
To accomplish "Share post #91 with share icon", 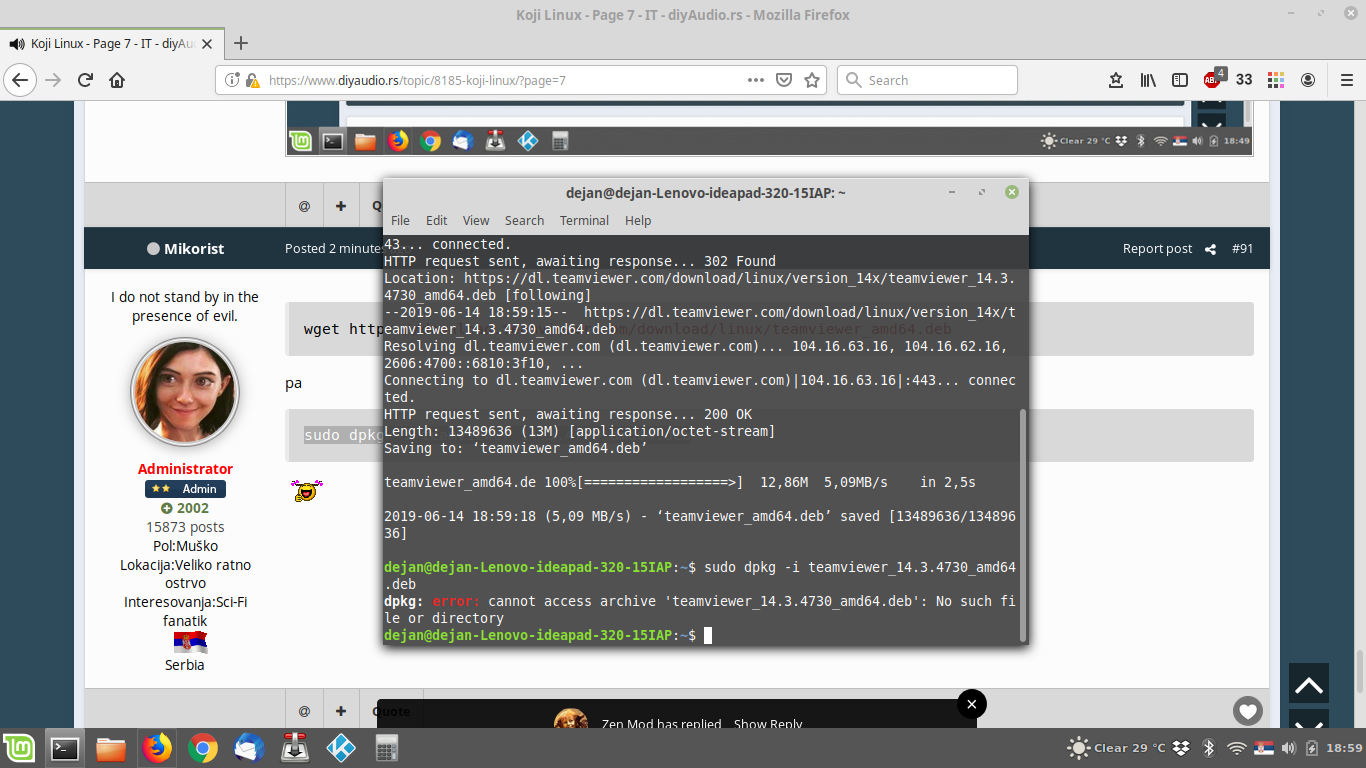I will pos(1210,249).
